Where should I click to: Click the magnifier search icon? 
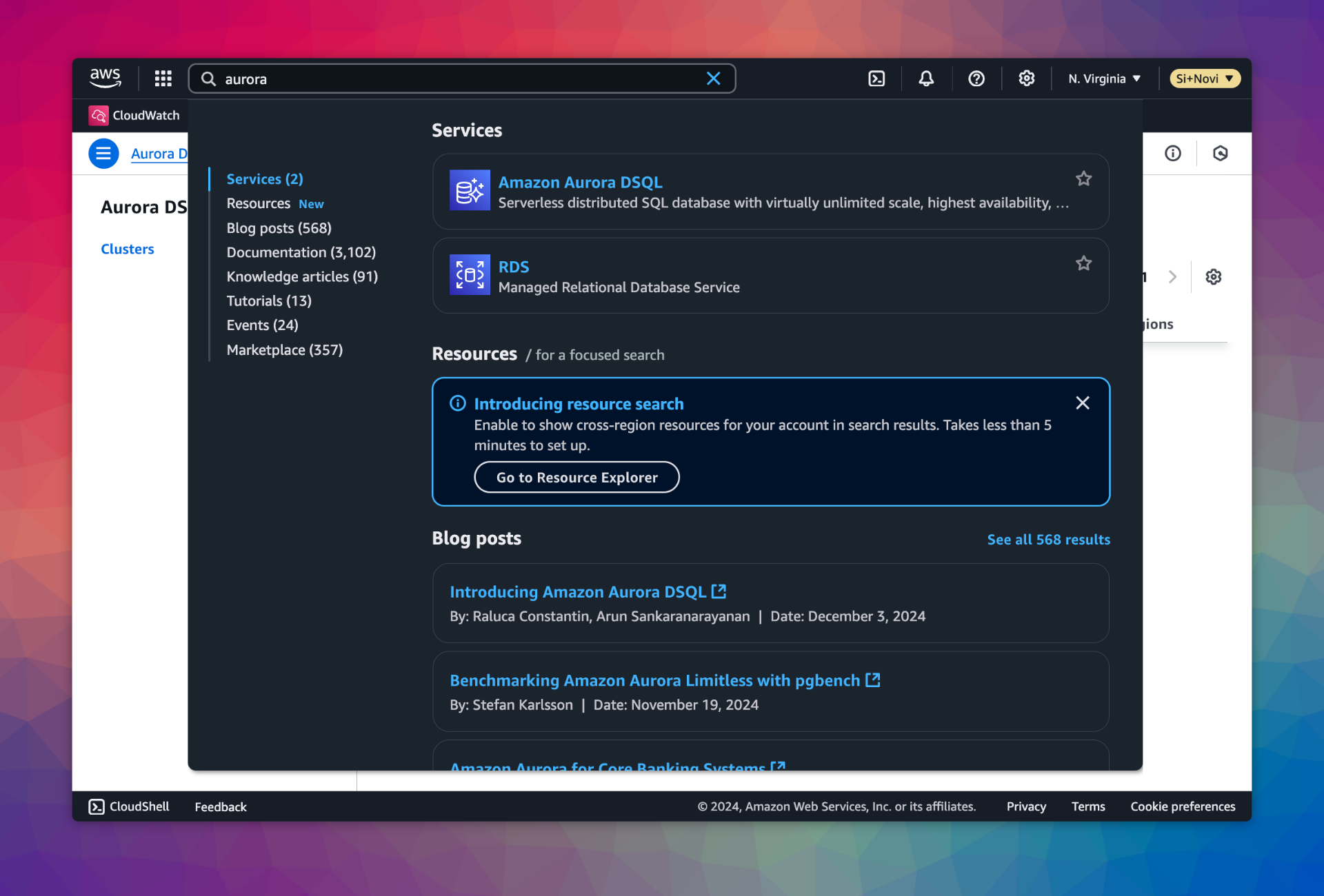point(208,79)
